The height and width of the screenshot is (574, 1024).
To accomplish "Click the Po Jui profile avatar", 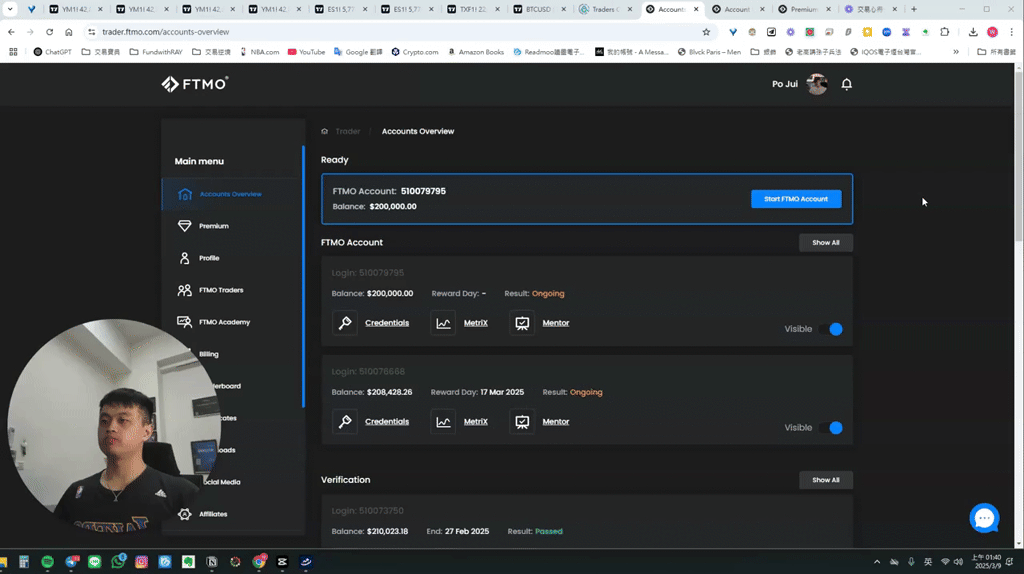I will point(816,84).
